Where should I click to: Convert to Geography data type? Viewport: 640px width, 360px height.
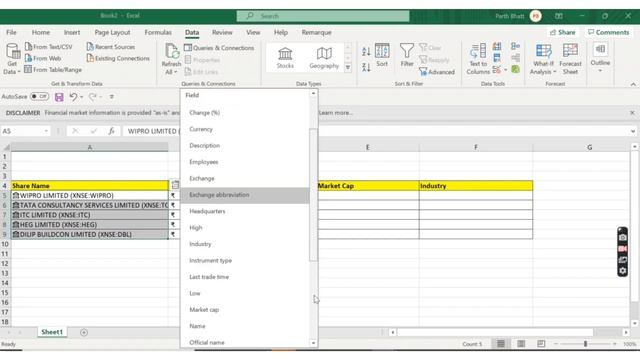click(324, 58)
